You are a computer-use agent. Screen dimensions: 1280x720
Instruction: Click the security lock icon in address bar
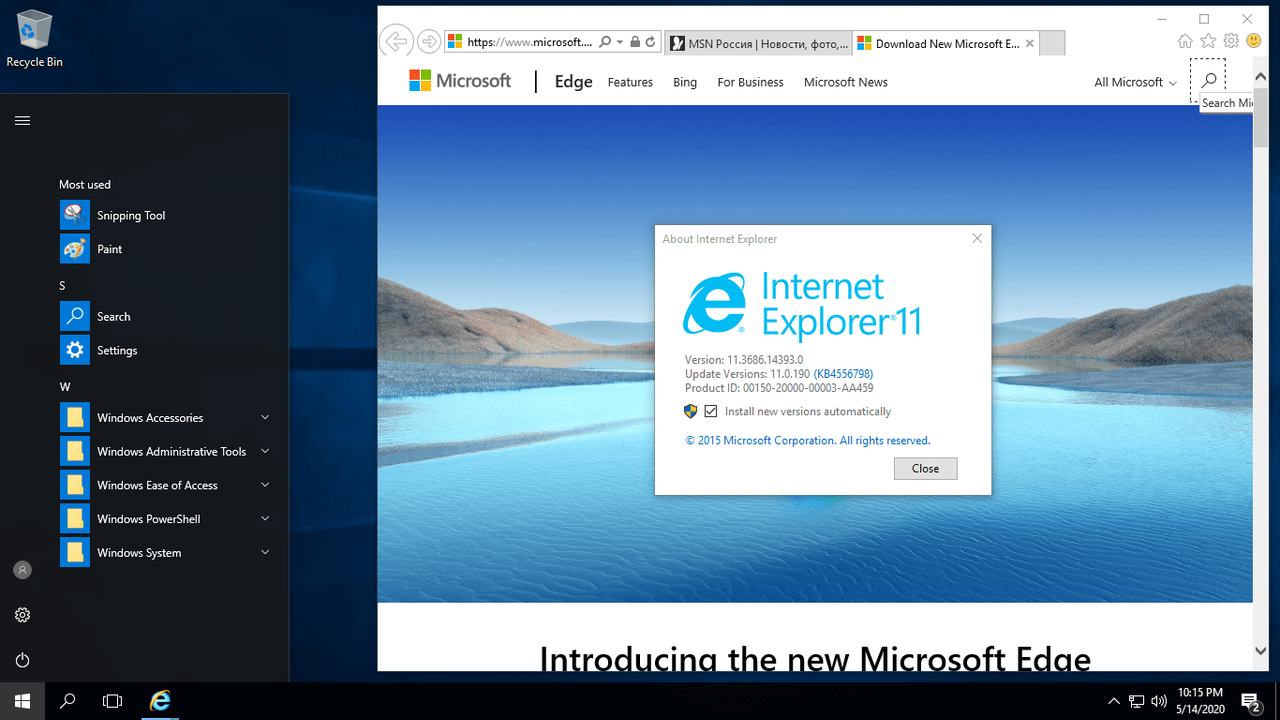click(x=635, y=42)
